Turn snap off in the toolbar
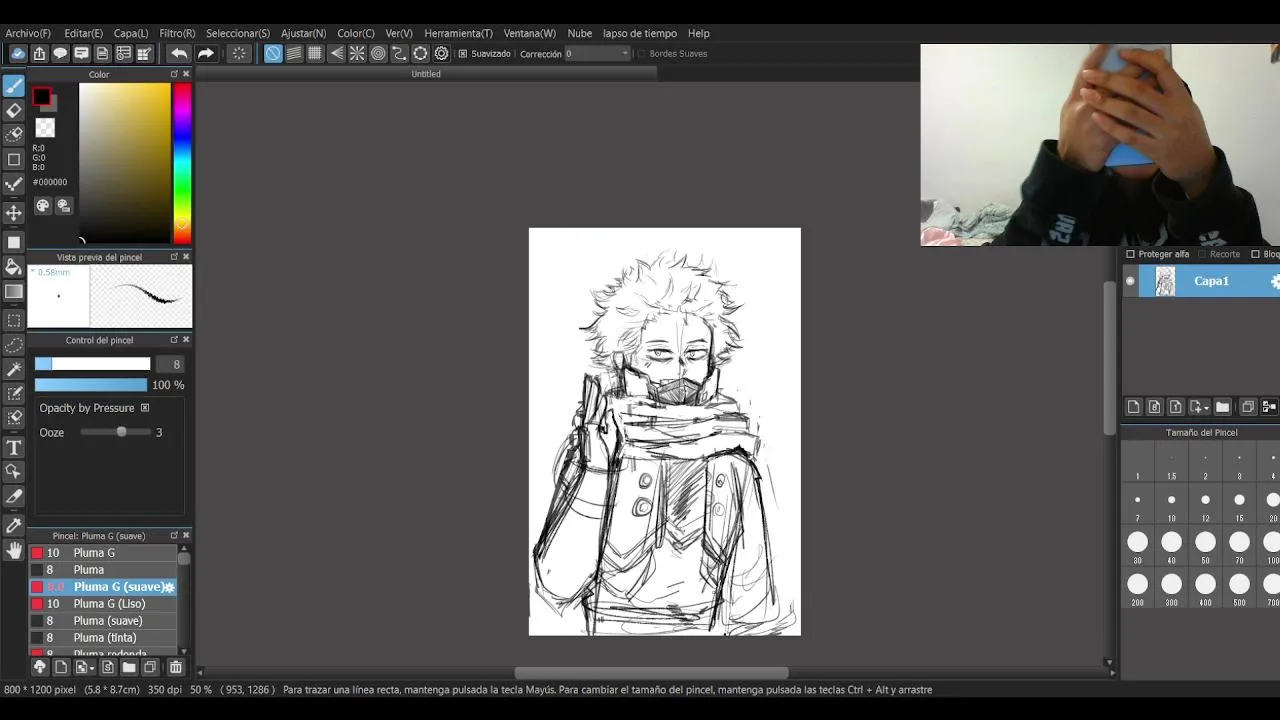The height and width of the screenshot is (720, 1280). [273, 54]
